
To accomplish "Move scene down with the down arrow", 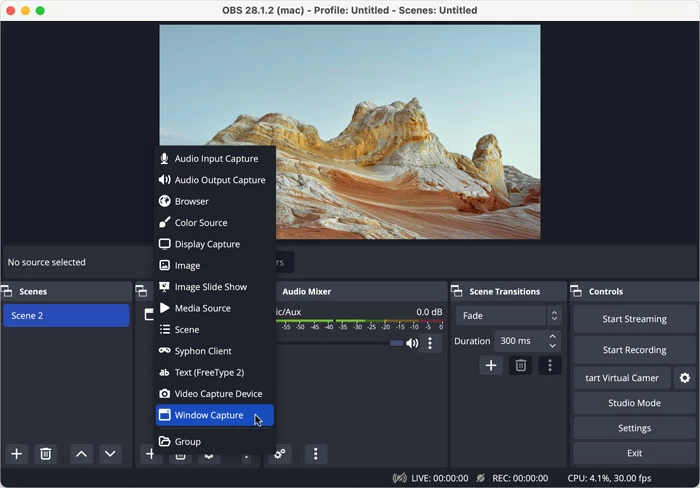I will pos(110,454).
